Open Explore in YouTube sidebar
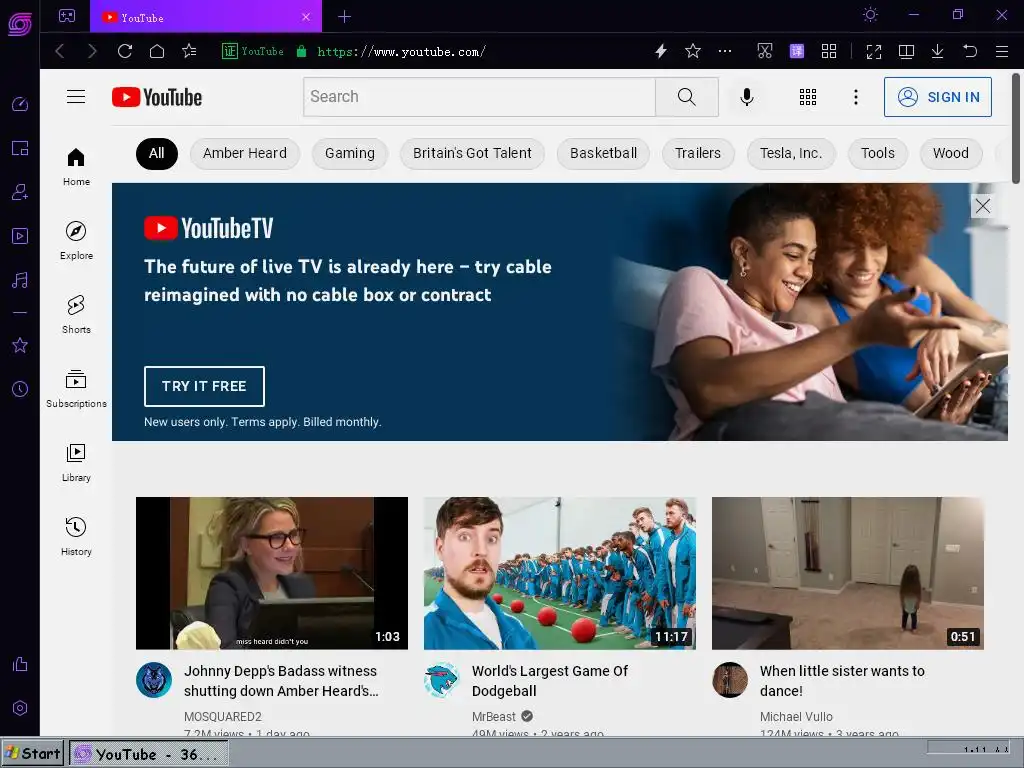 tap(76, 240)
